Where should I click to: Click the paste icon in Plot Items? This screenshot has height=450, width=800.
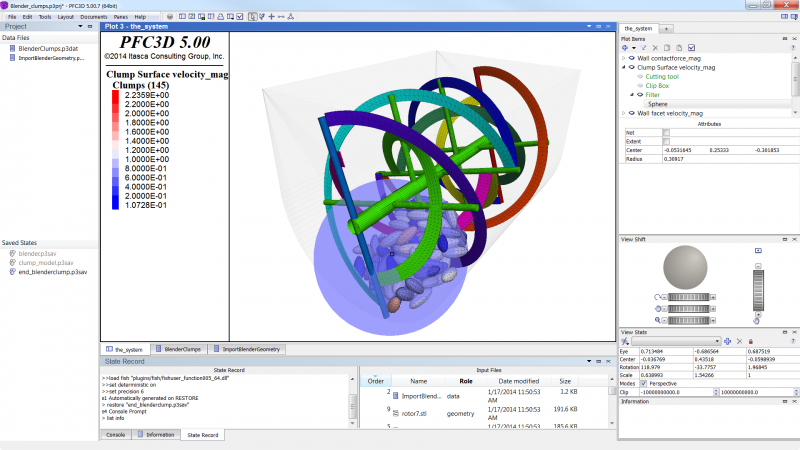coord(679,48)
